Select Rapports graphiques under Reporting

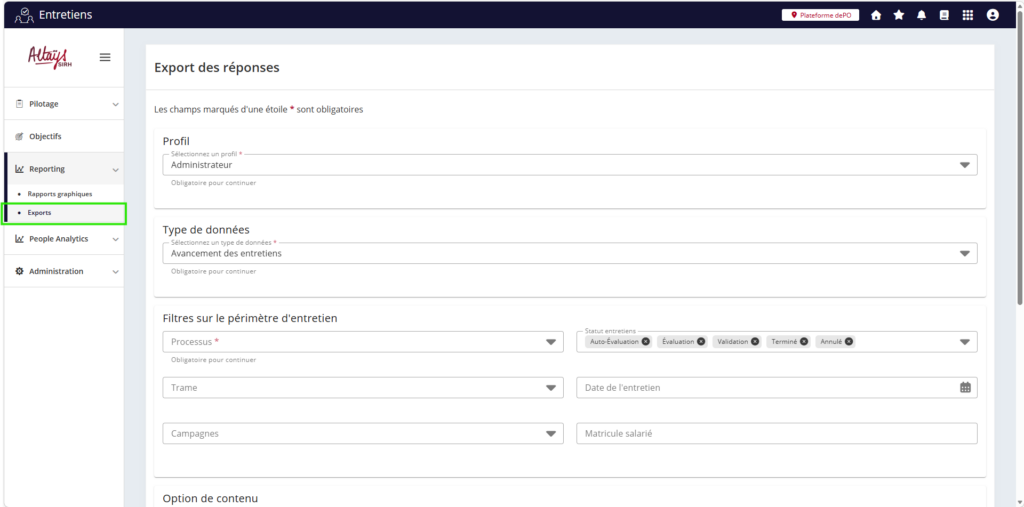59,194
